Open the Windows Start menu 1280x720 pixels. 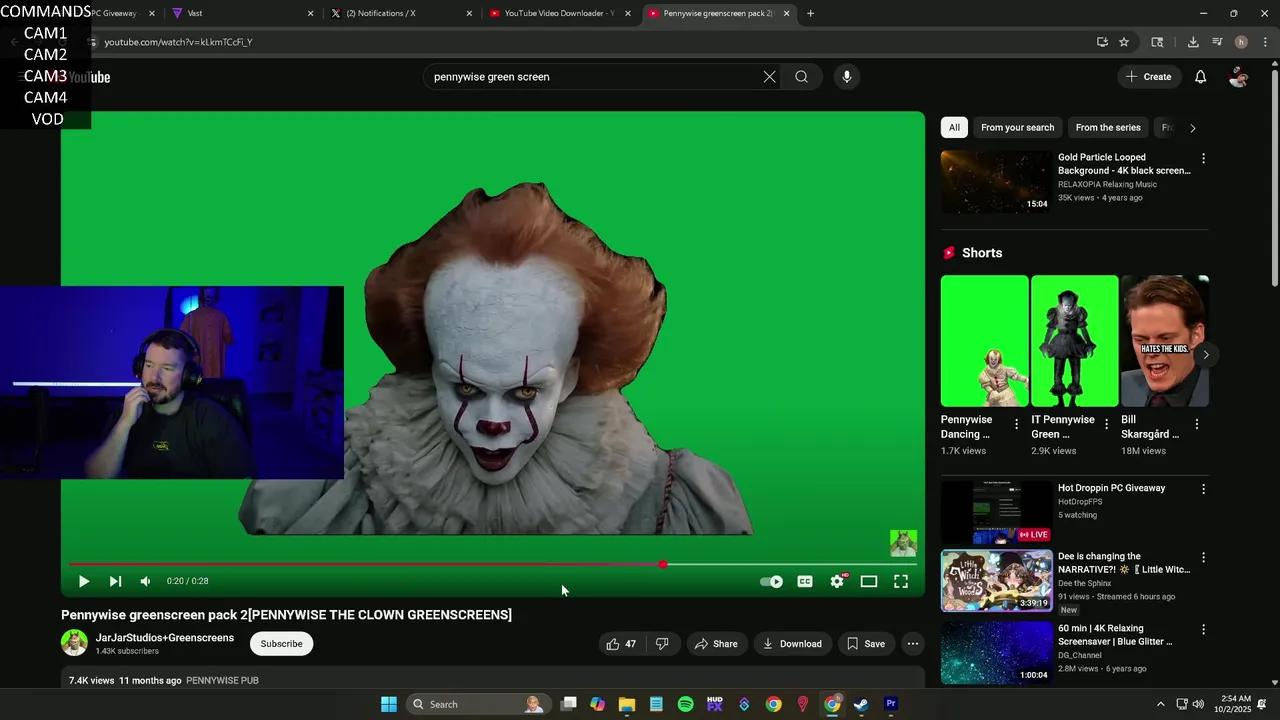(x=389, y=704)
